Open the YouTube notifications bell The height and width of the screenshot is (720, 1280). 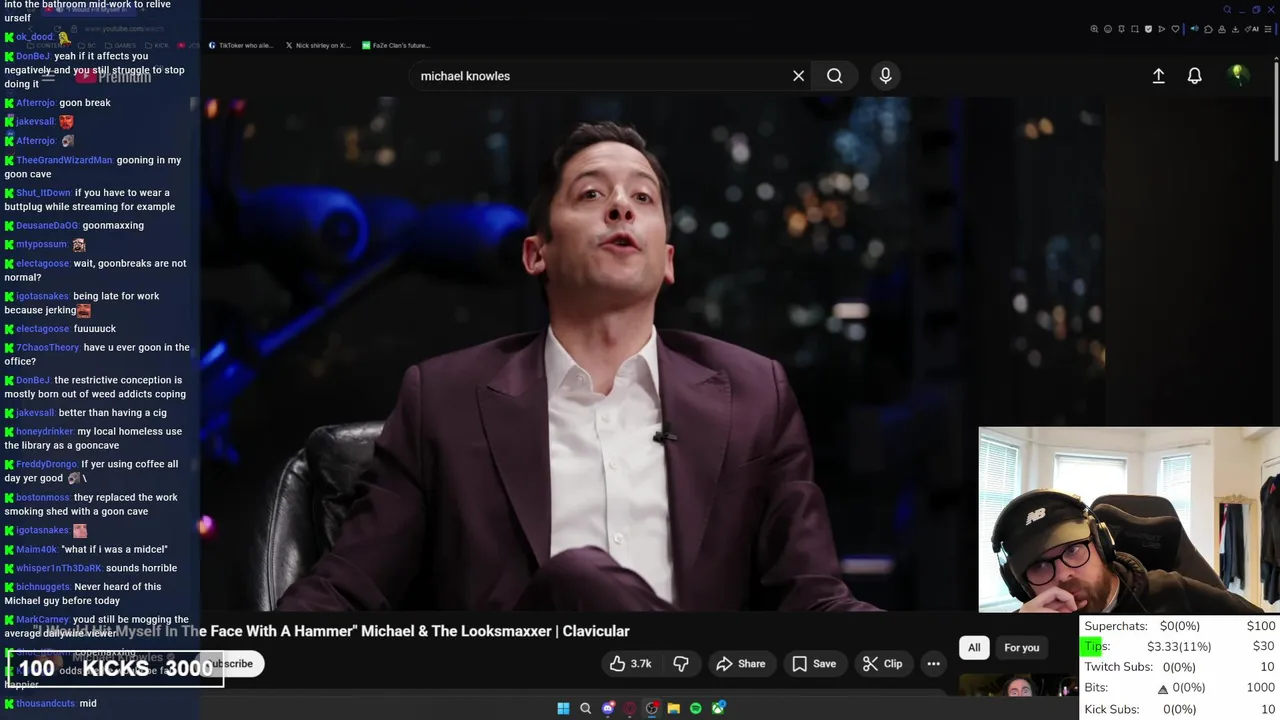pos(1194,76)
